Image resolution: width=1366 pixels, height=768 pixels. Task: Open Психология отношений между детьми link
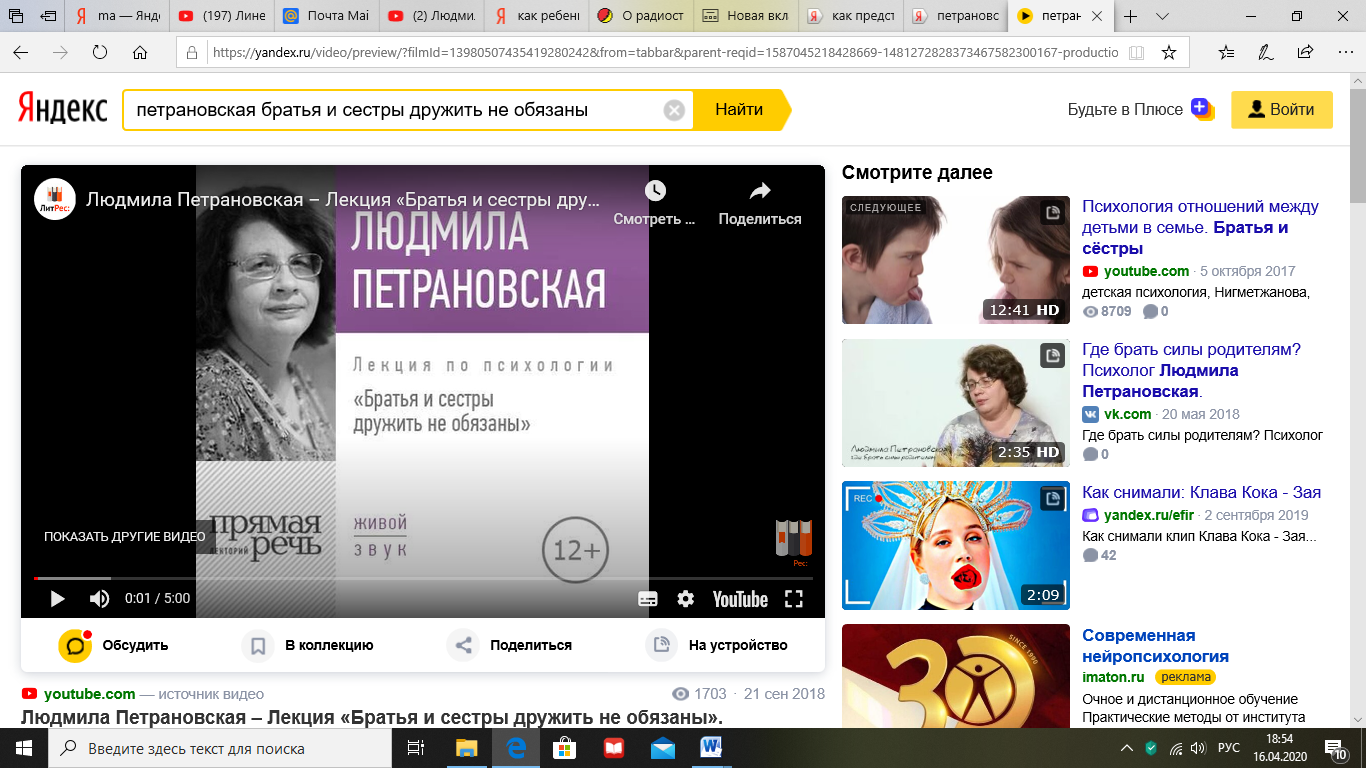tap(1200, 228)
